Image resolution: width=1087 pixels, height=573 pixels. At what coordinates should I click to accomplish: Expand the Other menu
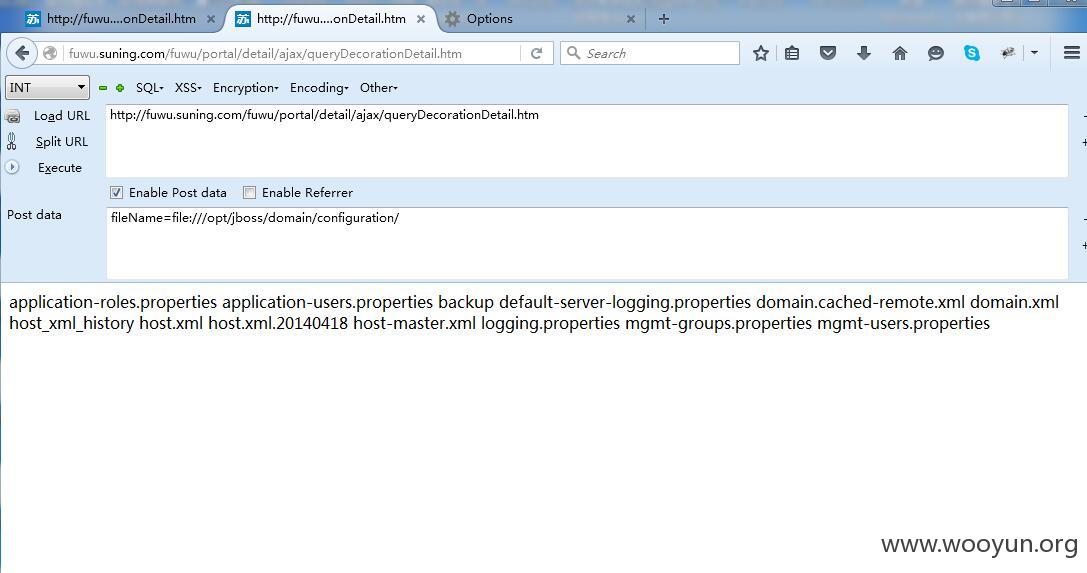[x=379, y=88]
